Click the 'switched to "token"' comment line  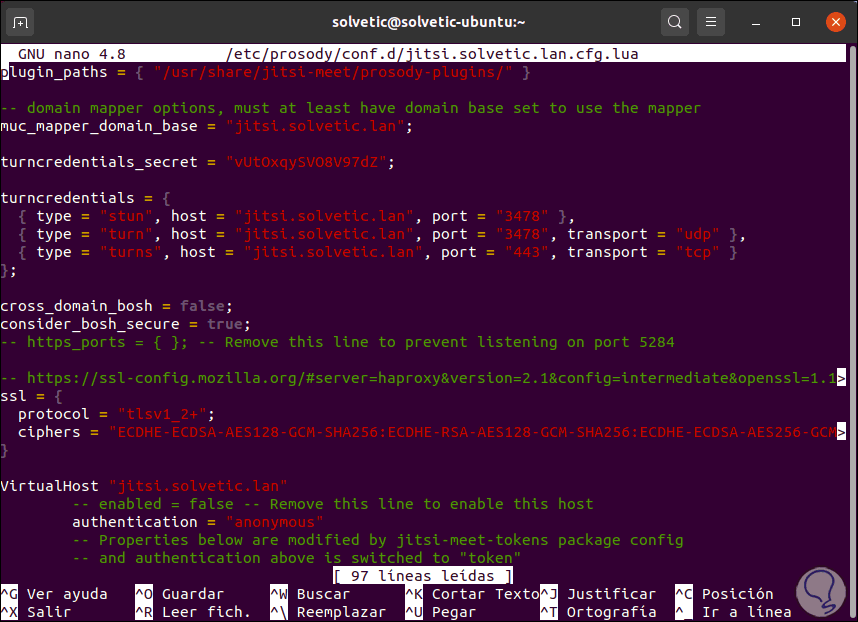[296, 558]
